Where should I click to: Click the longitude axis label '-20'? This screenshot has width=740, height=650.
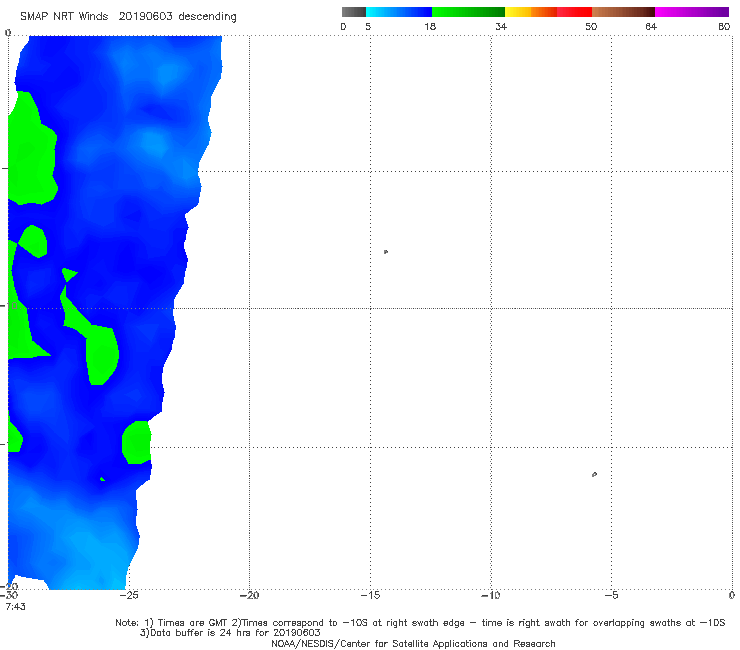click(249, 595)
